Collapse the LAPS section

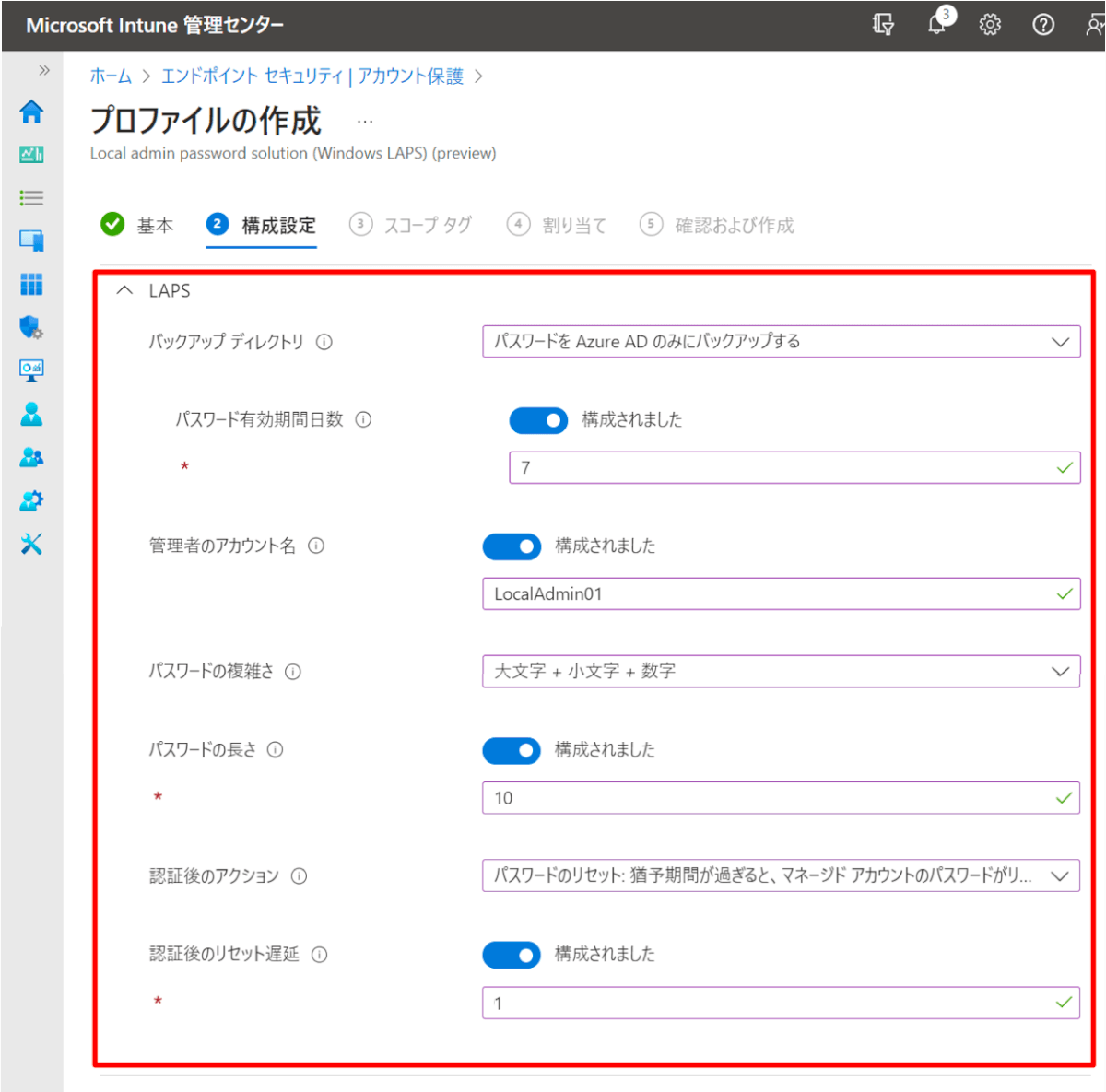point(125,290)
